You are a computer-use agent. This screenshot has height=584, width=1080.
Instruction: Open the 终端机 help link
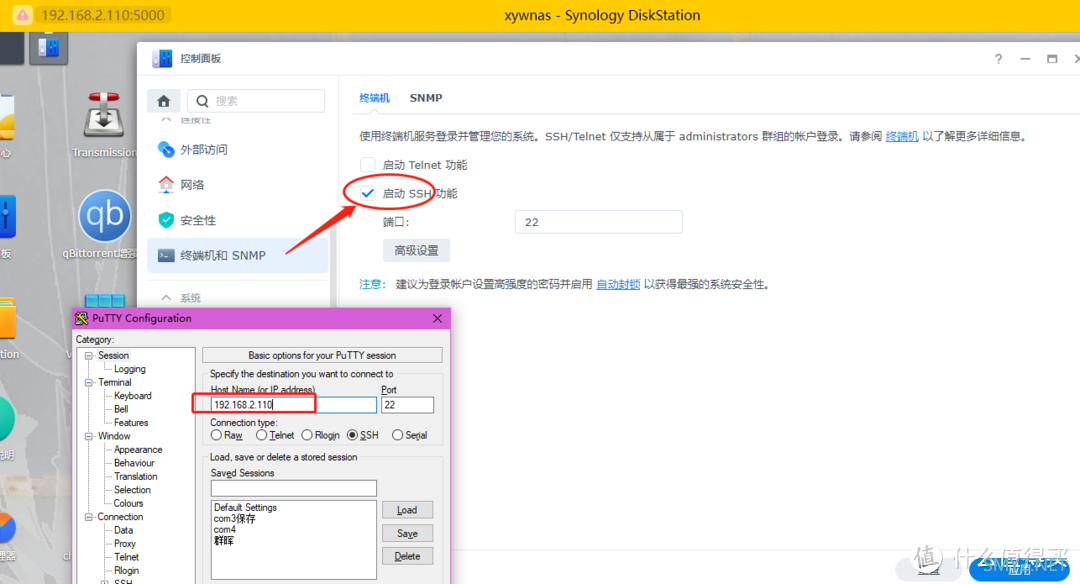point(902,136)
